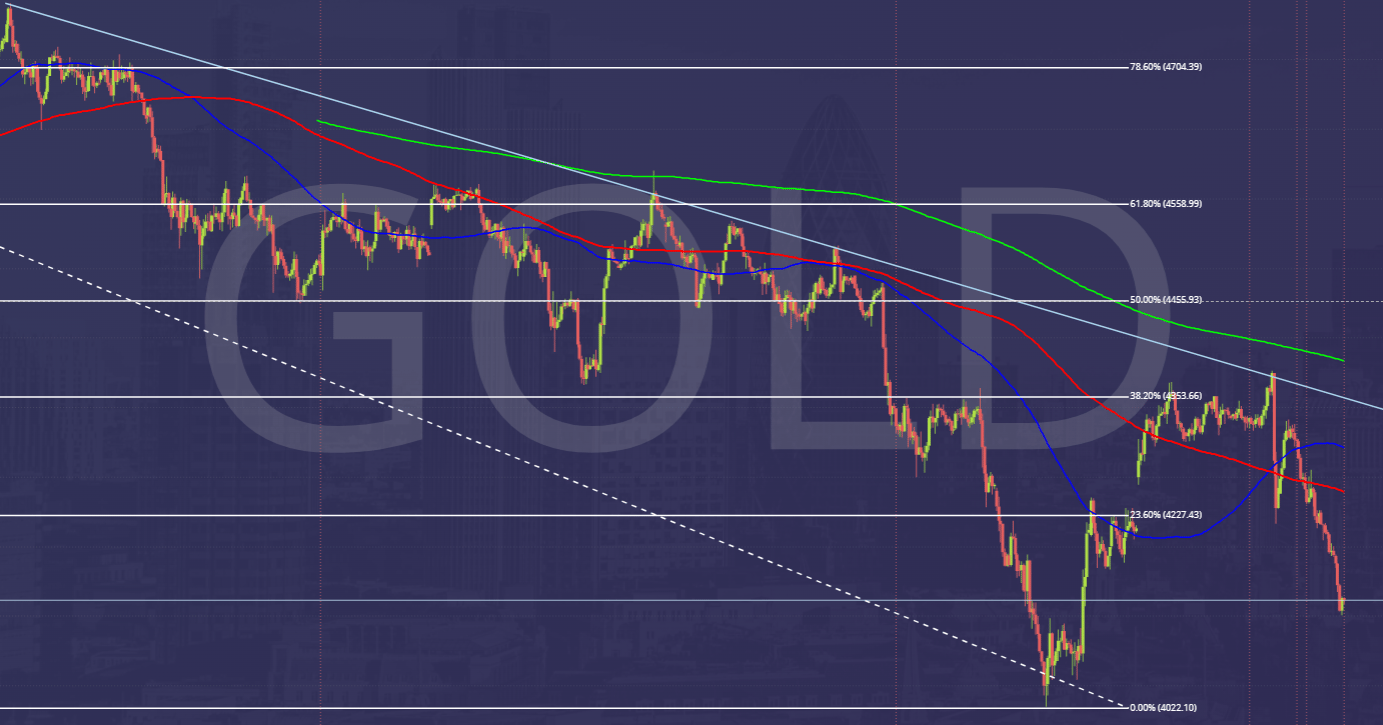Viewport: 1383px width, 725px height.
Task: Select the thin horizontal current price line
Action: click(691, 600)
